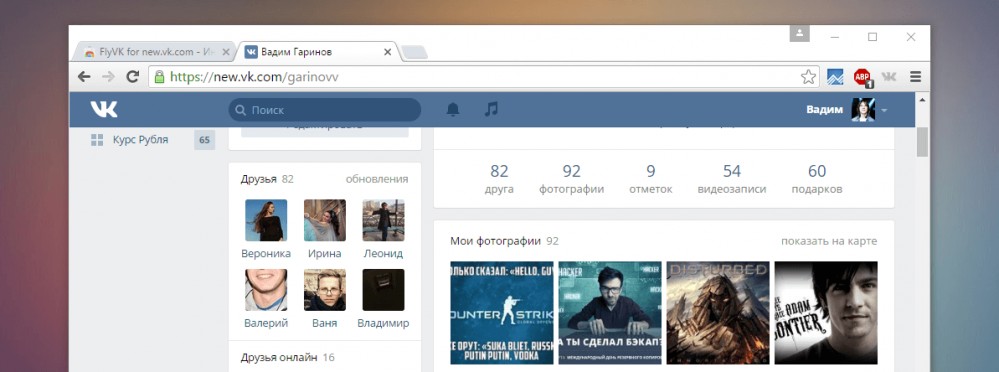The height and width of the screenshot is (372, 999).
Task: Open Мои фотографии header link
Action: (495, 241)
